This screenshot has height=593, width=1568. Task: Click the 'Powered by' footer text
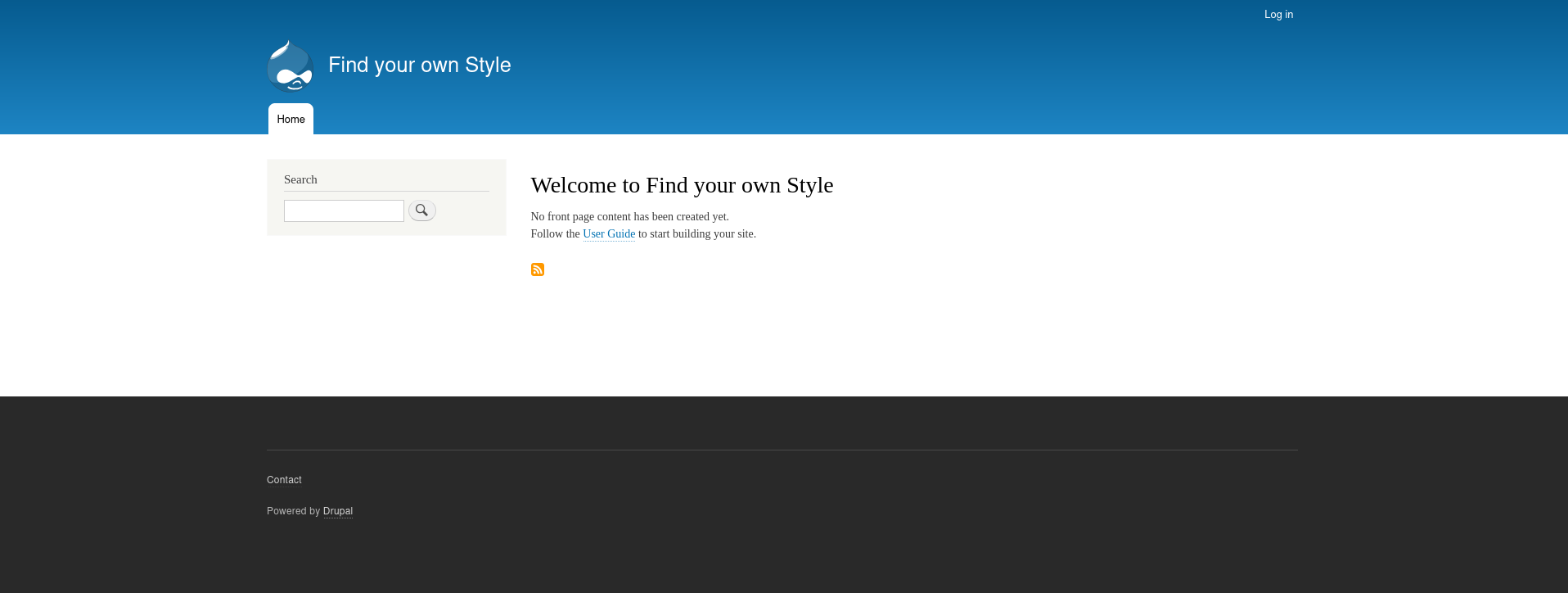pos(293,511)
